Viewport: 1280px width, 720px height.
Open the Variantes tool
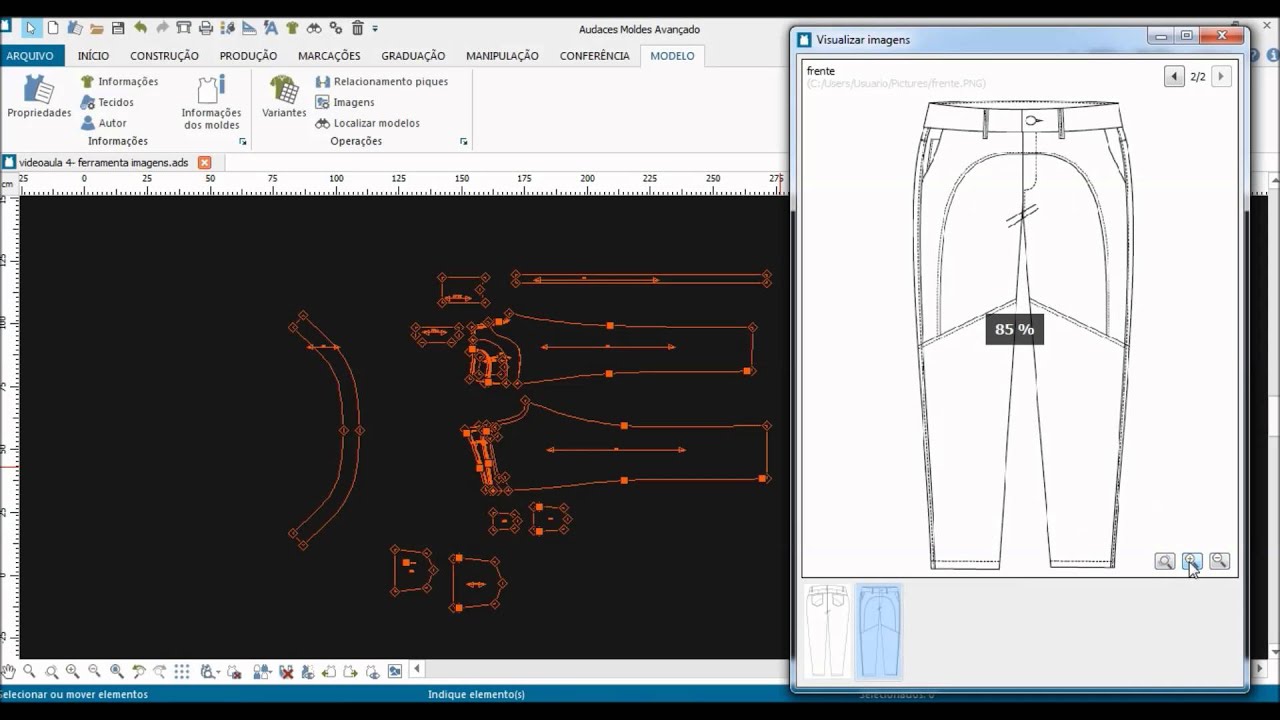[284, 97]
